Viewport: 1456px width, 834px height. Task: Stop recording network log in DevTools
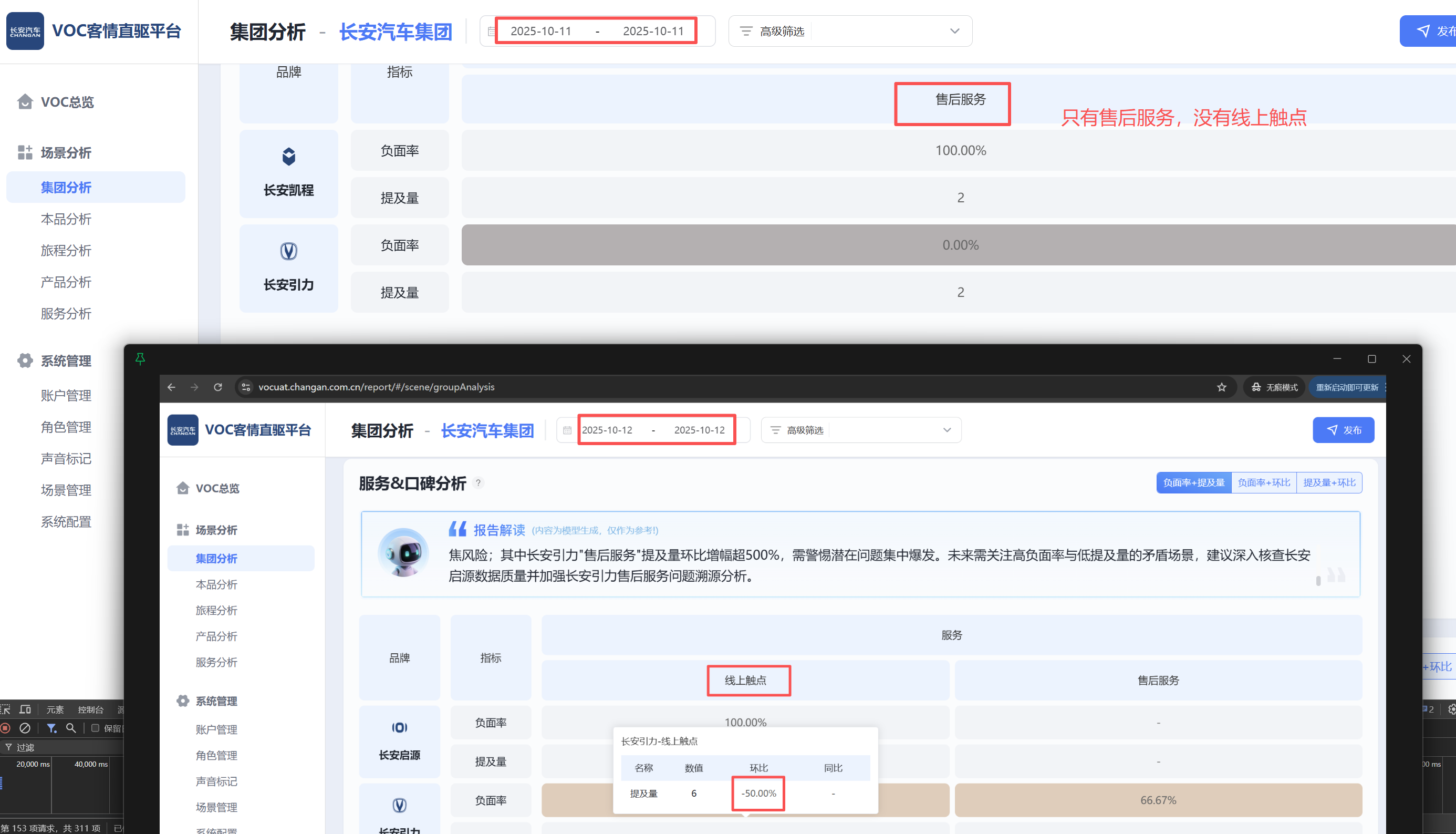point(5,728)
